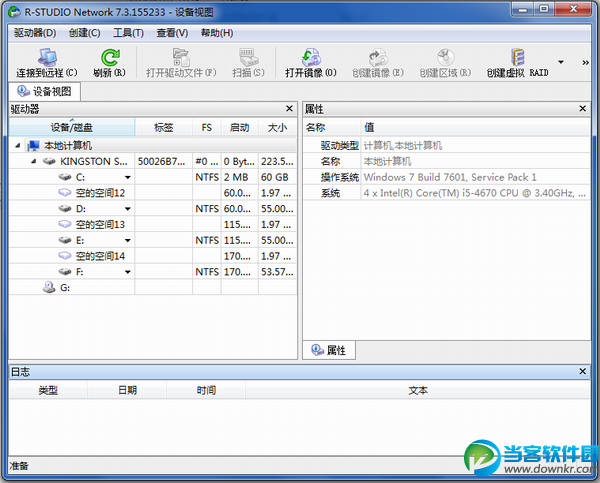The height and width of the screenshot is (483, 600).
Task: Open dropdown arrow for E: partition
Action: coord(127,240)
